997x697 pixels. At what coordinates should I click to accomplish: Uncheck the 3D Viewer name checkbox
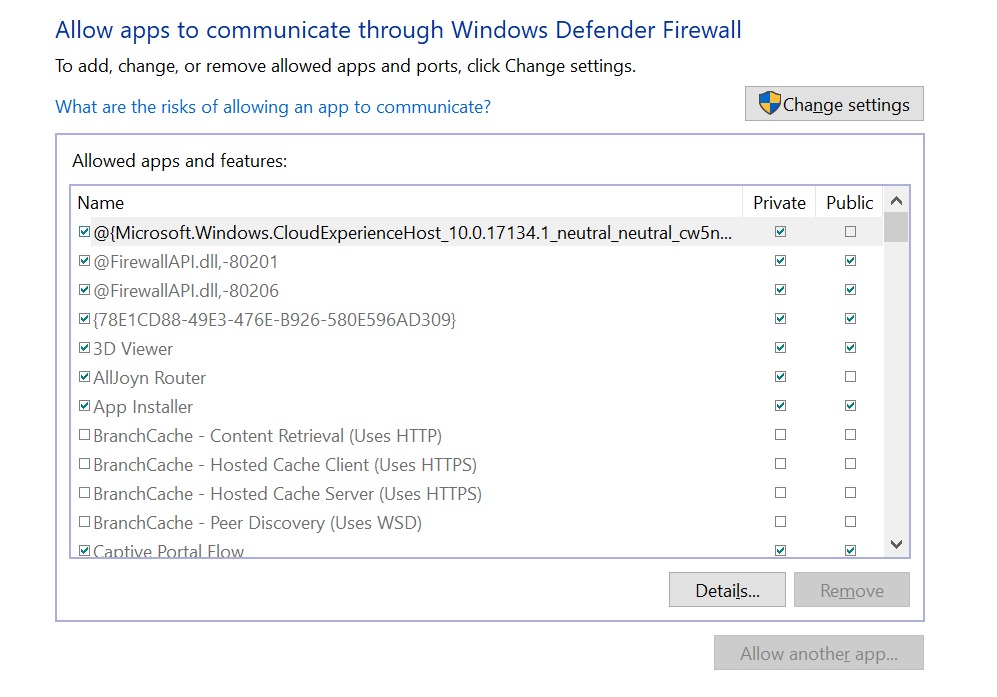[x=84, y=347]
